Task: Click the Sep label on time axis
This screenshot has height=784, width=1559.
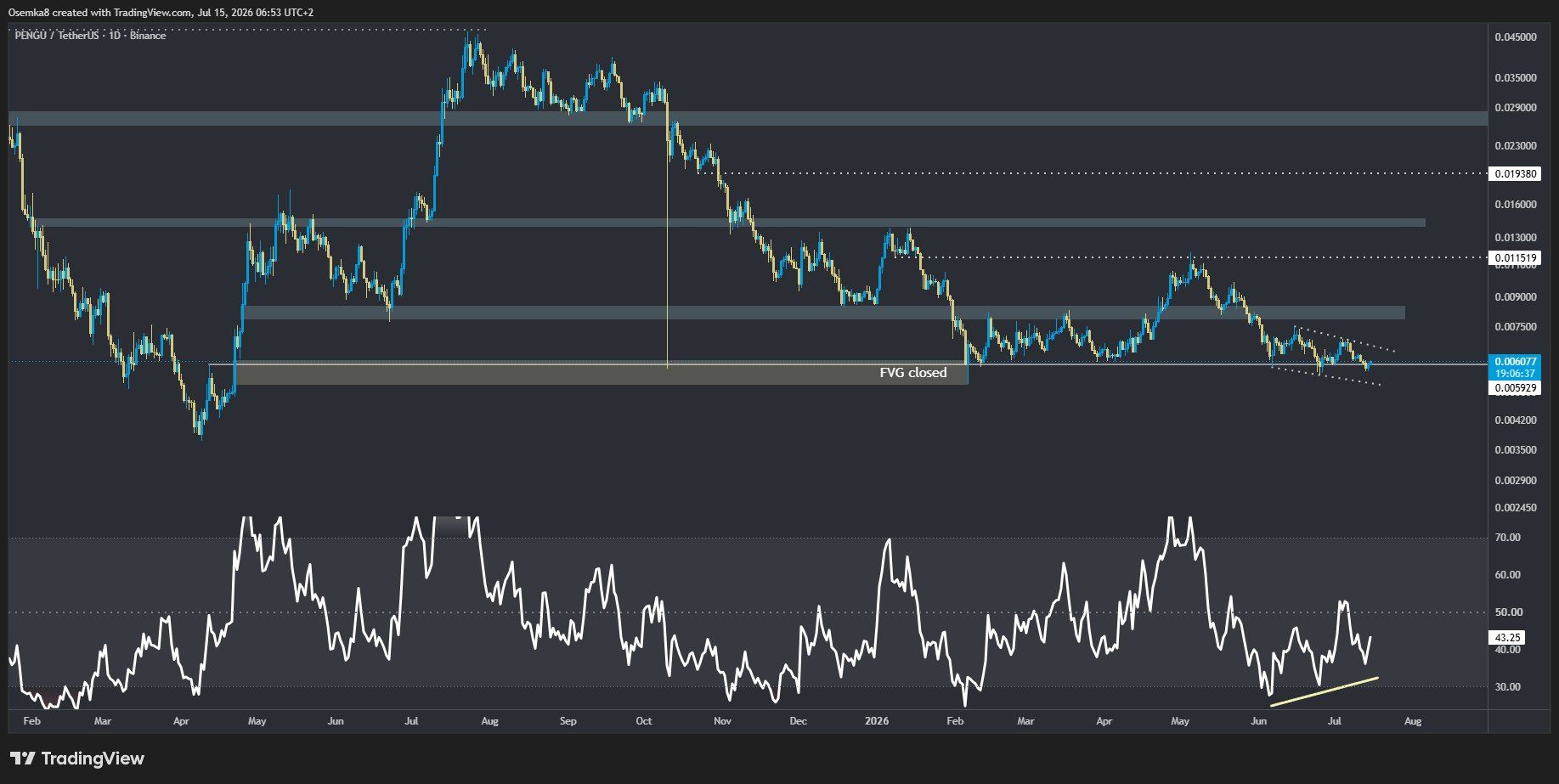Action: click(x=568, y=721)
